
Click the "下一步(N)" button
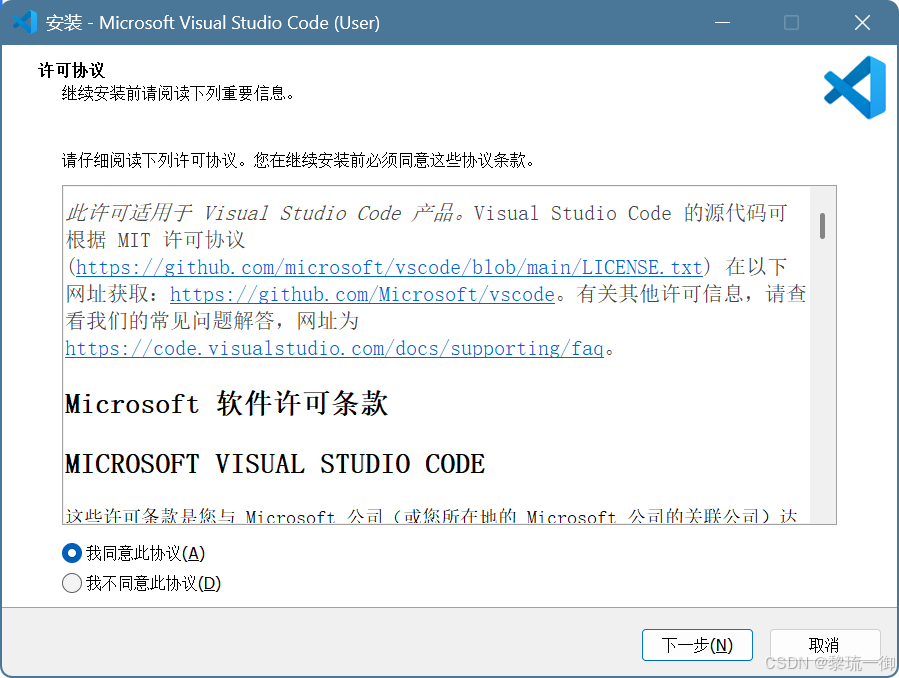point(697,645)
